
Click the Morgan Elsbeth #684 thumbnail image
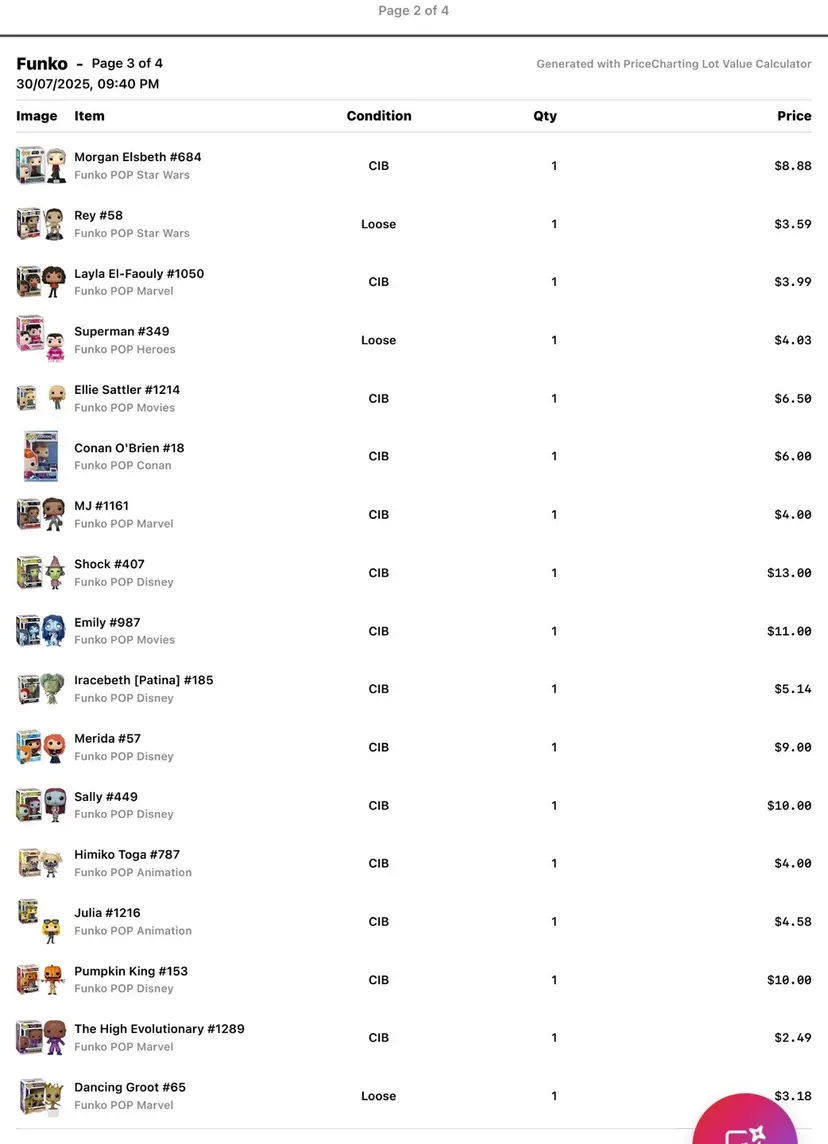[41, 166]
